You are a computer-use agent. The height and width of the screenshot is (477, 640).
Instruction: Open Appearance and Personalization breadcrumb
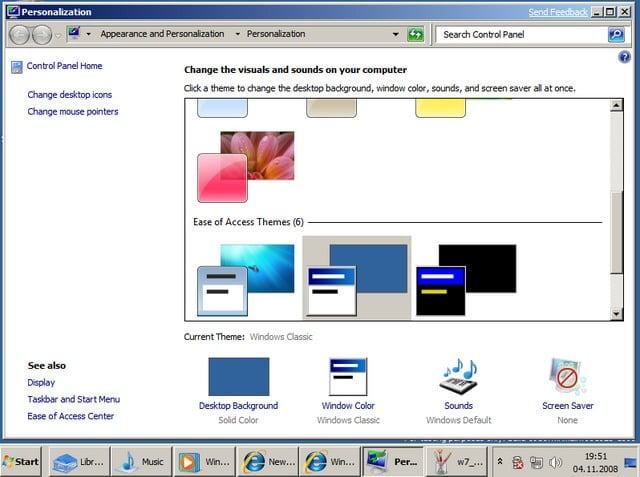point(162,34)
